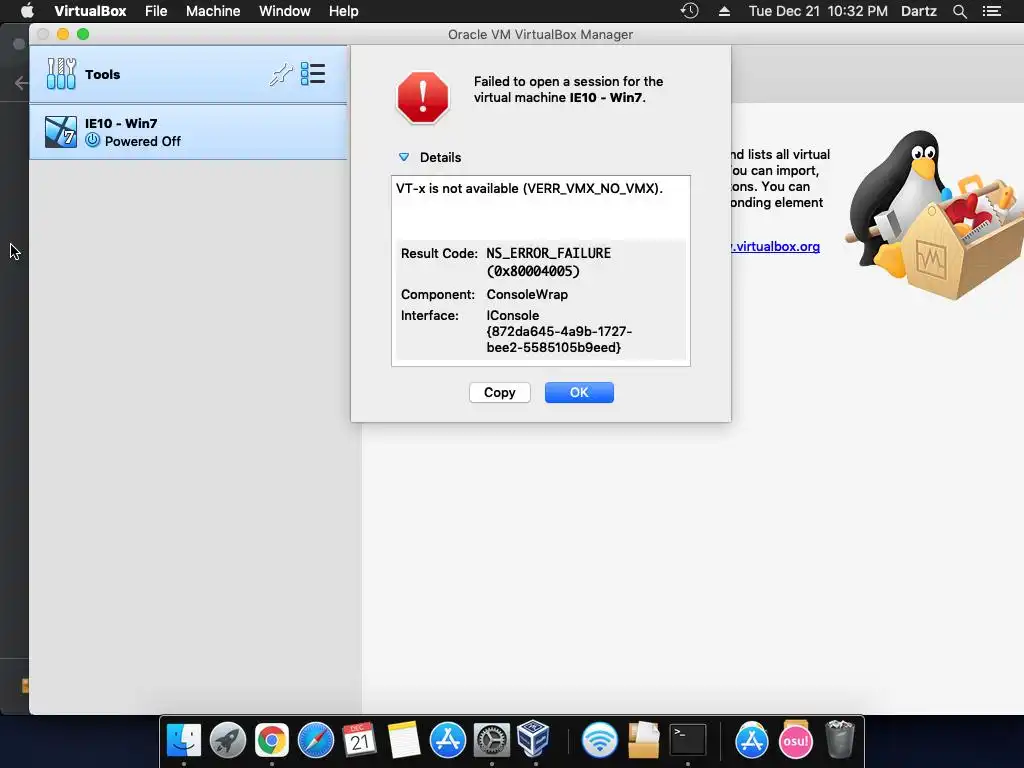Copy the error details with the Copy button
Image resolution: width=1024 pixels, height=768 pixels.
click(x=500, y=392)
